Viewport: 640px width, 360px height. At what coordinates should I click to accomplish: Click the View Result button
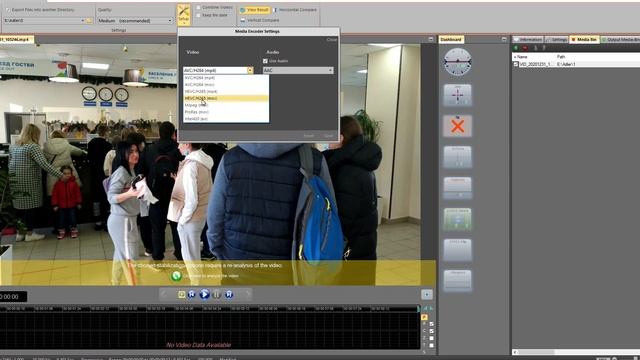point(255,9)
